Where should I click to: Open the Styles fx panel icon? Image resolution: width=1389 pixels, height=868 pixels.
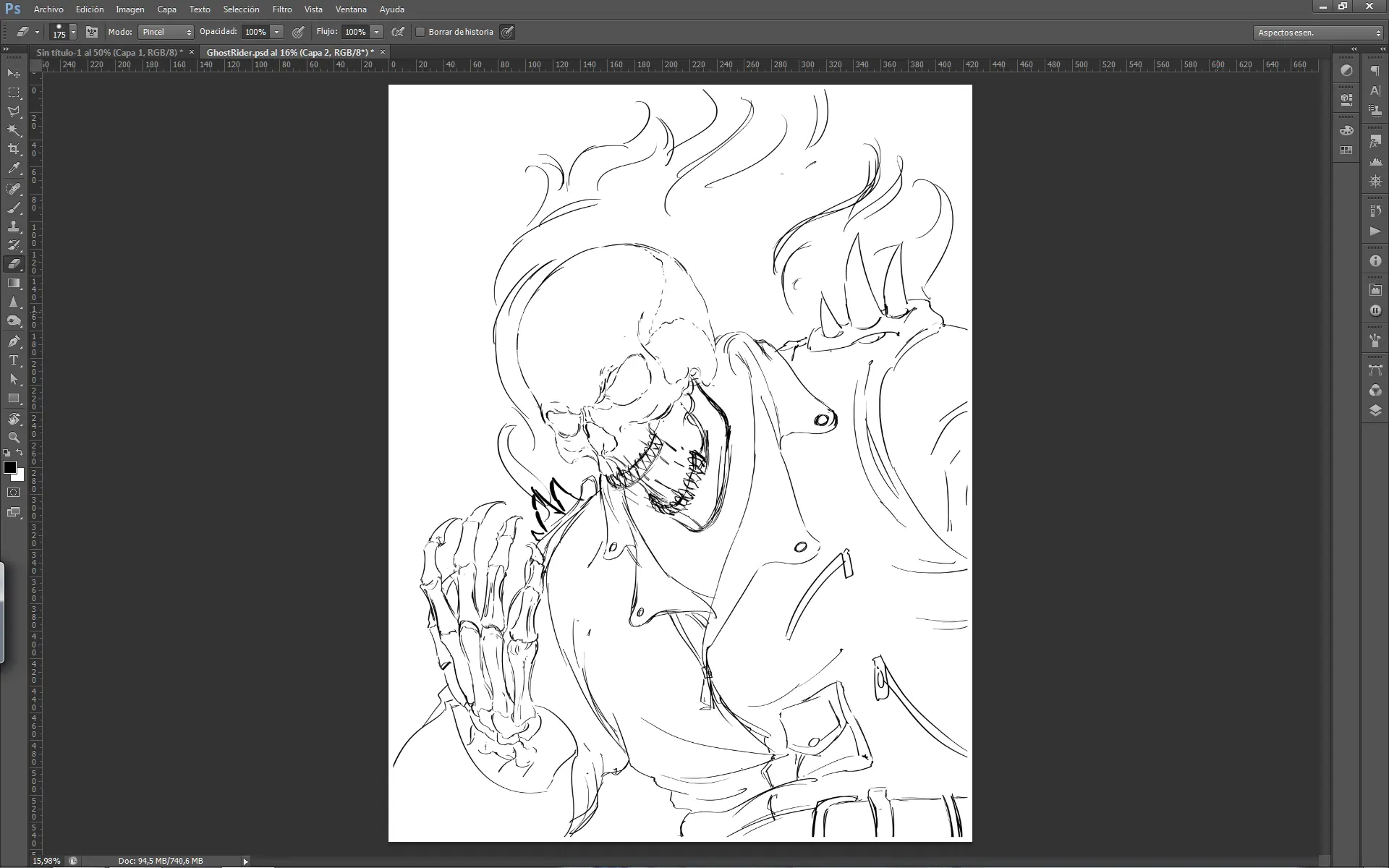[x=1375, y=141]
